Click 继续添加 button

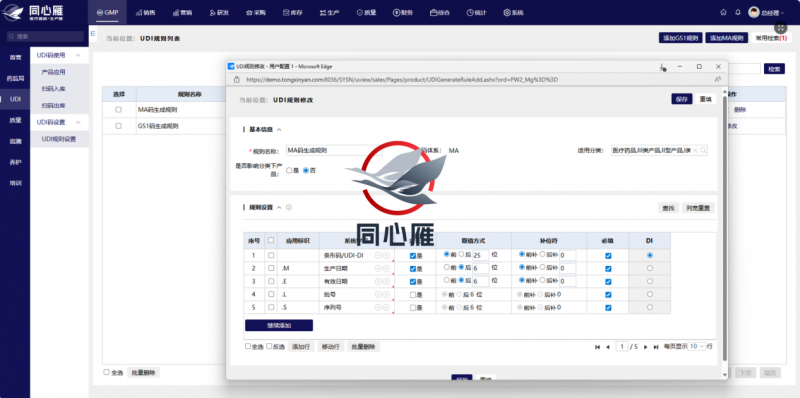pos(279,326)
